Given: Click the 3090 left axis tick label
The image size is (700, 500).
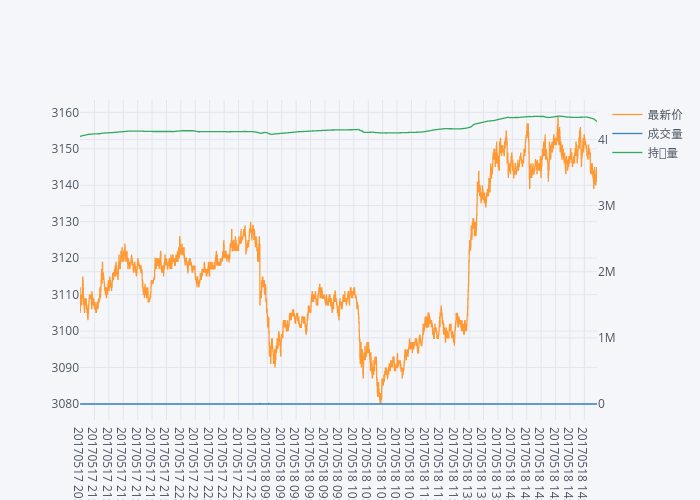Looking at the screenshot, I should (65, 368).
